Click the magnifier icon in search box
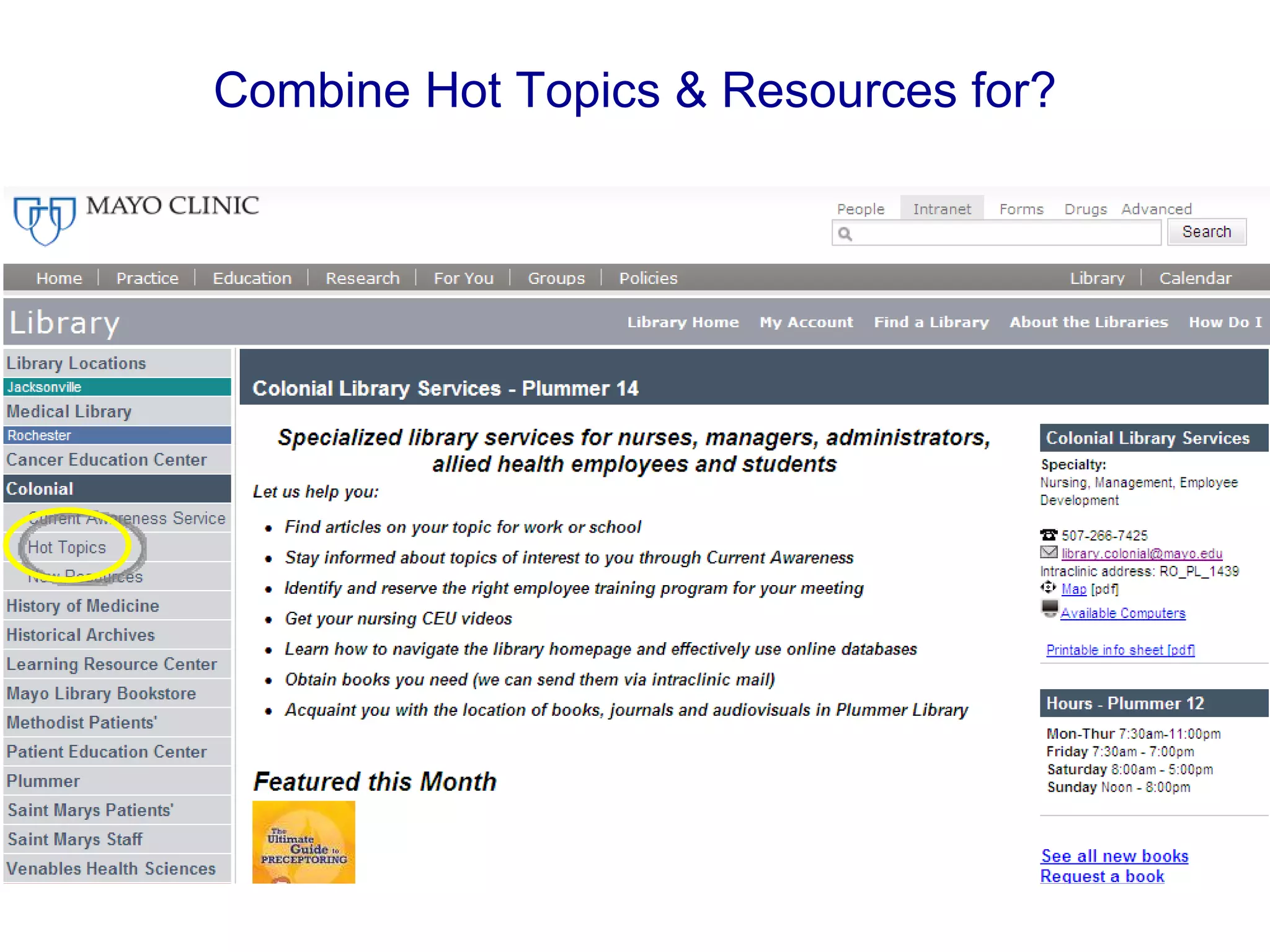The image size is (1270, 952). coord(845,234)
